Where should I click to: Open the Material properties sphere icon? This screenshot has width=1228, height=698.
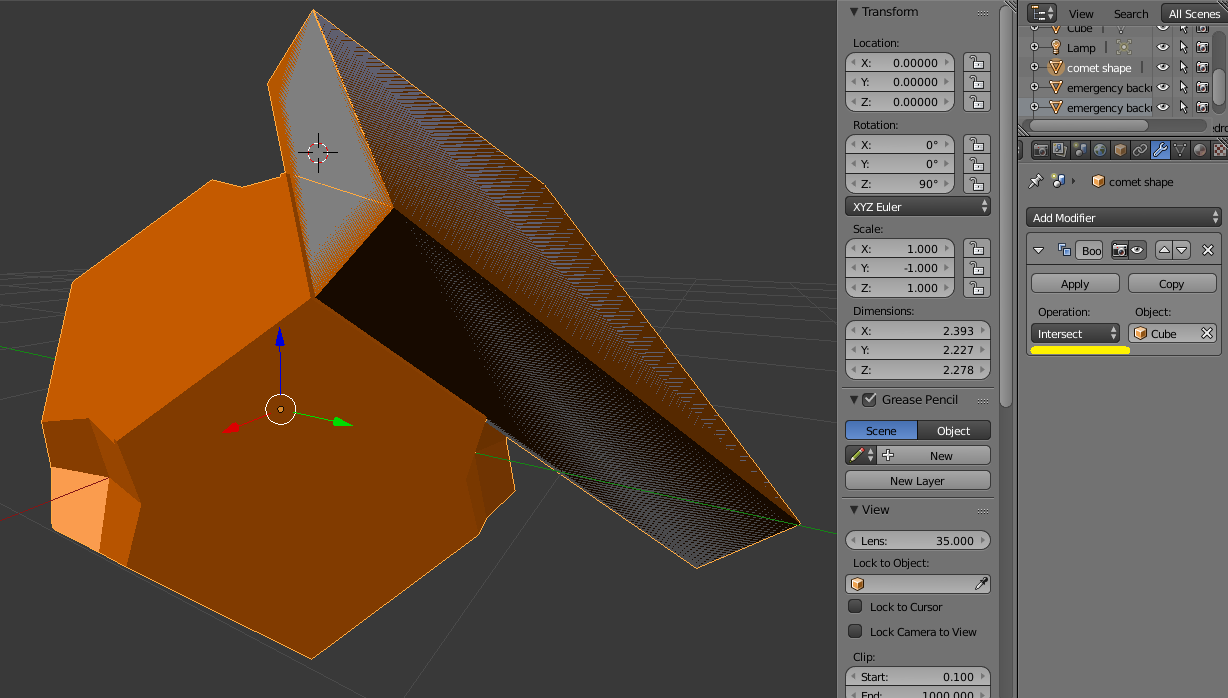1200,150
